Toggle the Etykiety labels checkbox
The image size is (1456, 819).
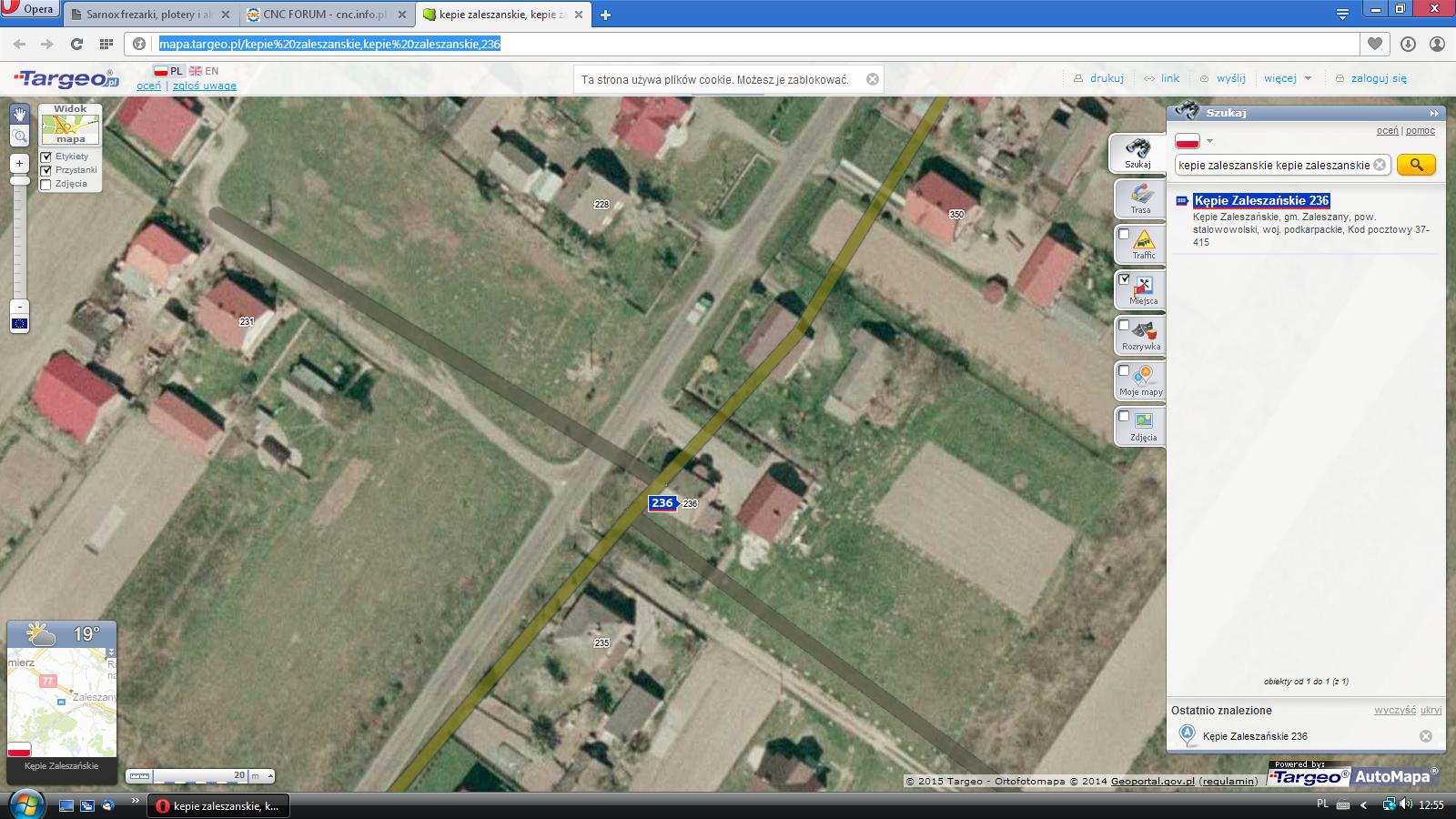[46, 157]
